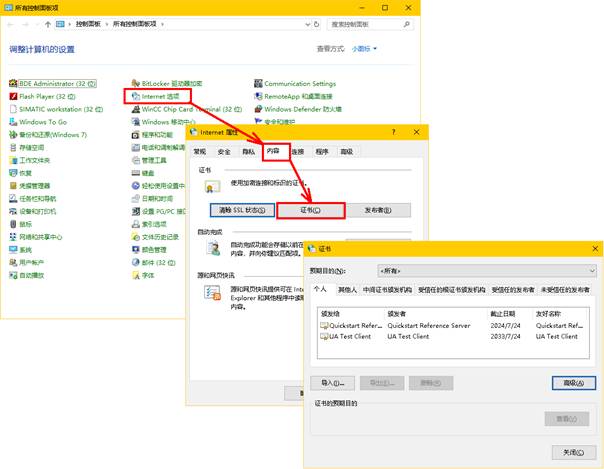Open Windows To Go item
This screenshot has width=604, height=469.
pos(43,122)
